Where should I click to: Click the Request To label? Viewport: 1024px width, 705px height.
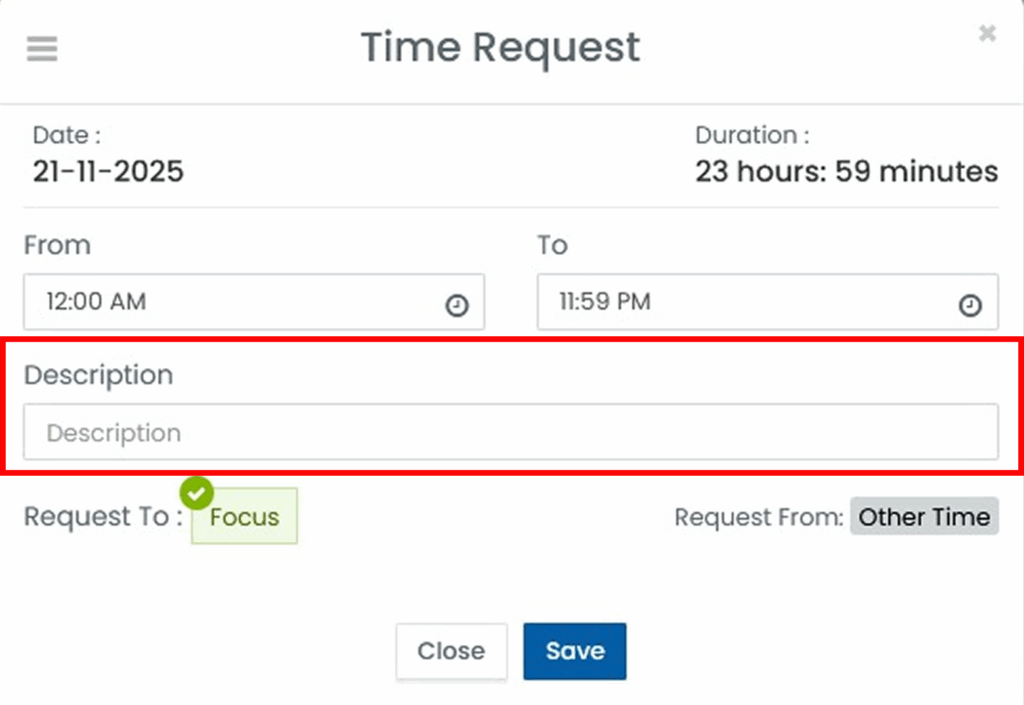click(x=103, y=517)
